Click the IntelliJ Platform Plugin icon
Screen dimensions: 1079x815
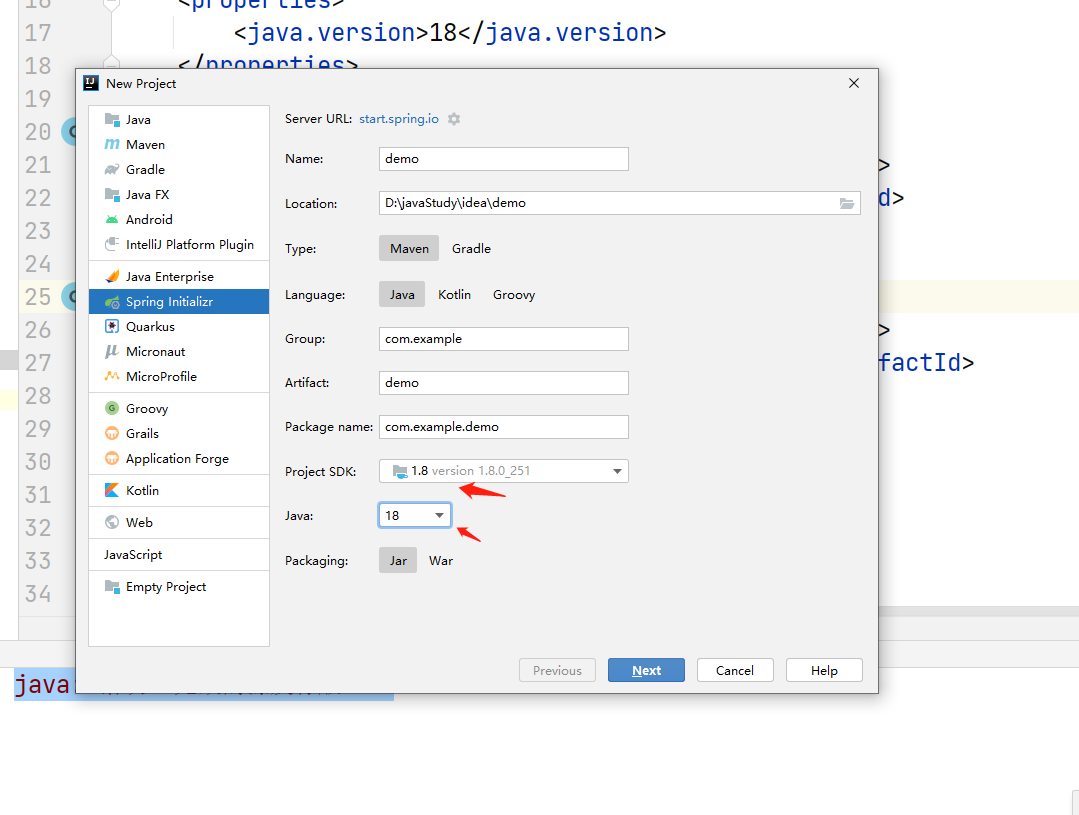(x=111, y=244)
